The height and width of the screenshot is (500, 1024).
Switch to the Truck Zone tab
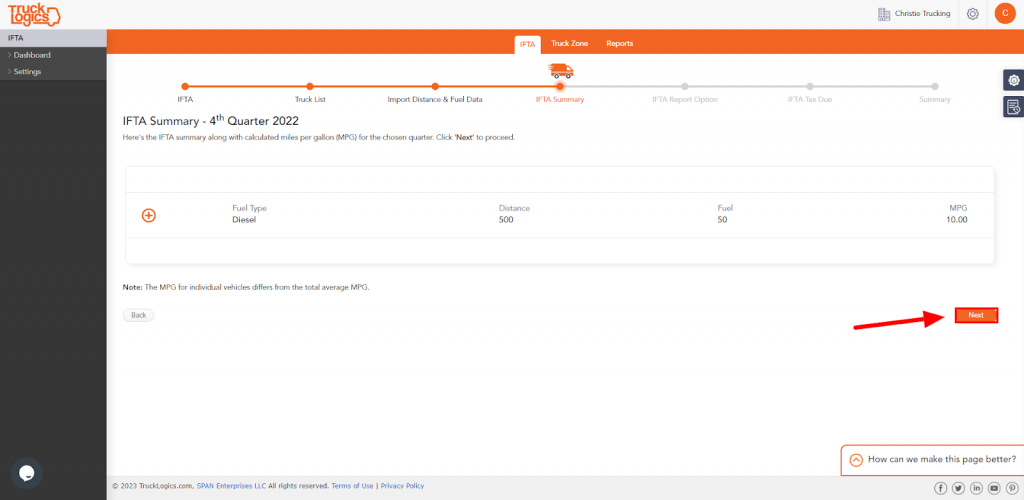coord(569,44)
